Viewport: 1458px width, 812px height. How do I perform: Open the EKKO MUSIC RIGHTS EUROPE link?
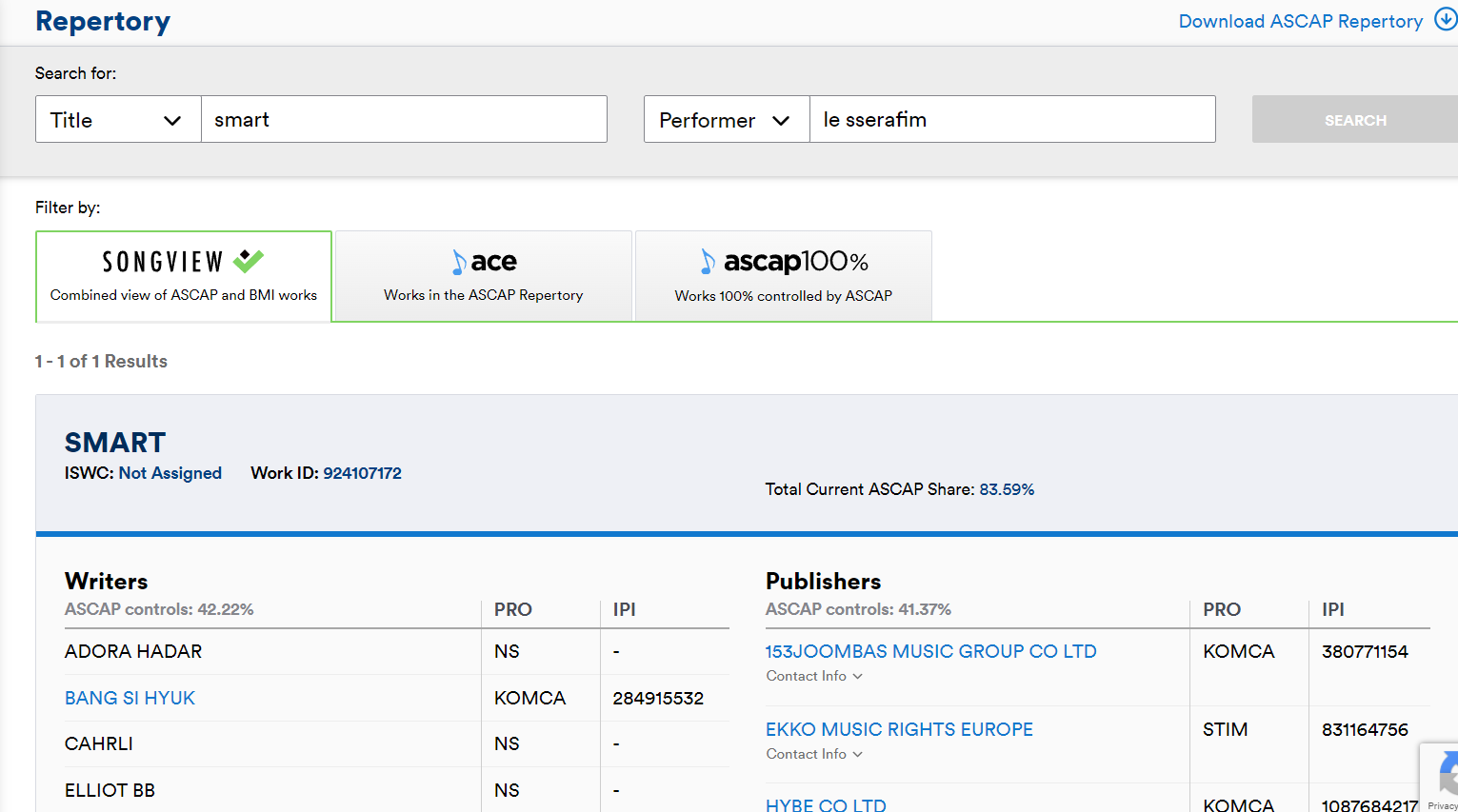pos(899,729)
